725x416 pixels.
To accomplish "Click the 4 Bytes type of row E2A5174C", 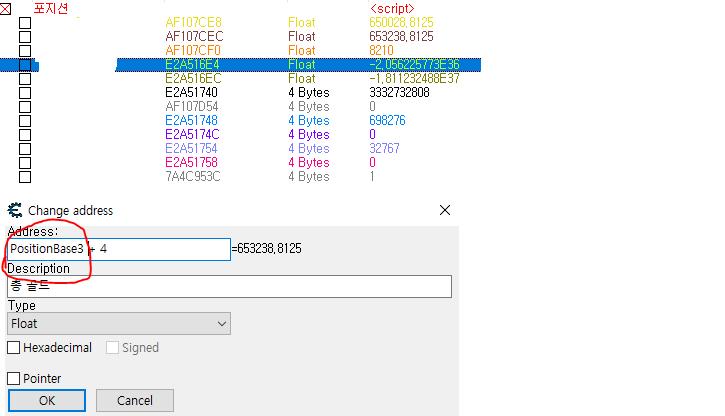I will [308, 135].
